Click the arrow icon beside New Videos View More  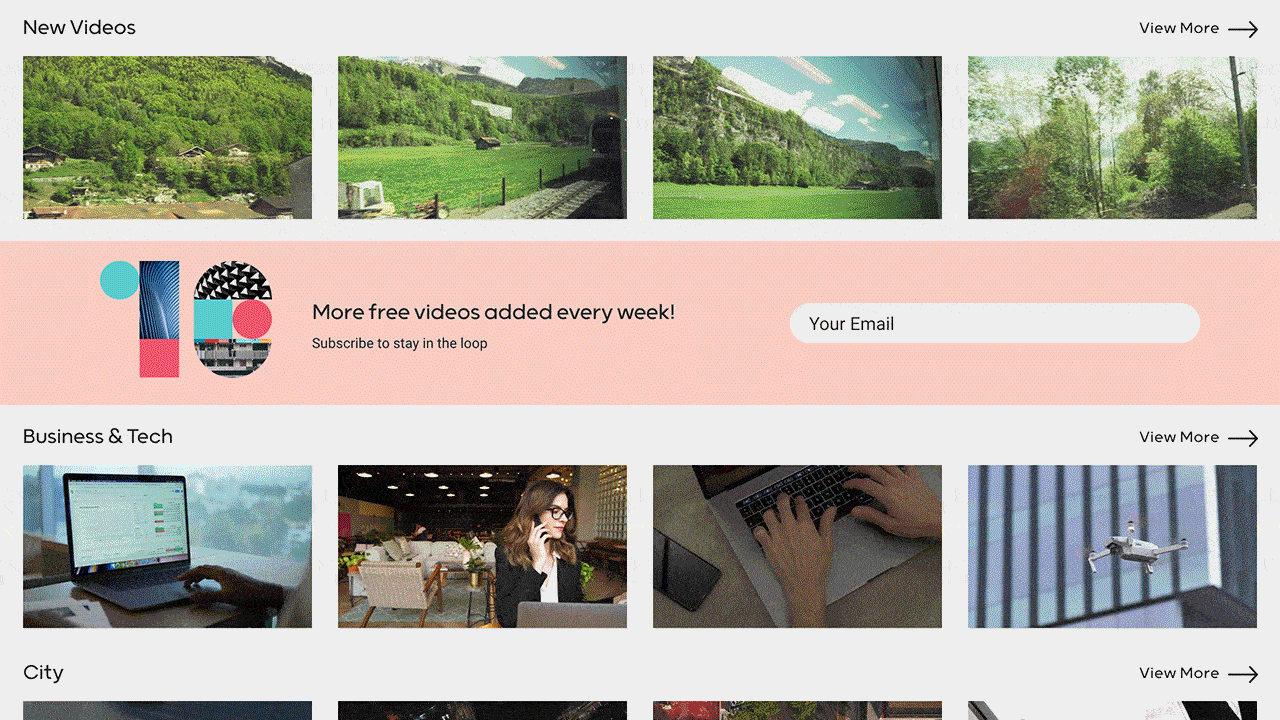[1243, 29]
